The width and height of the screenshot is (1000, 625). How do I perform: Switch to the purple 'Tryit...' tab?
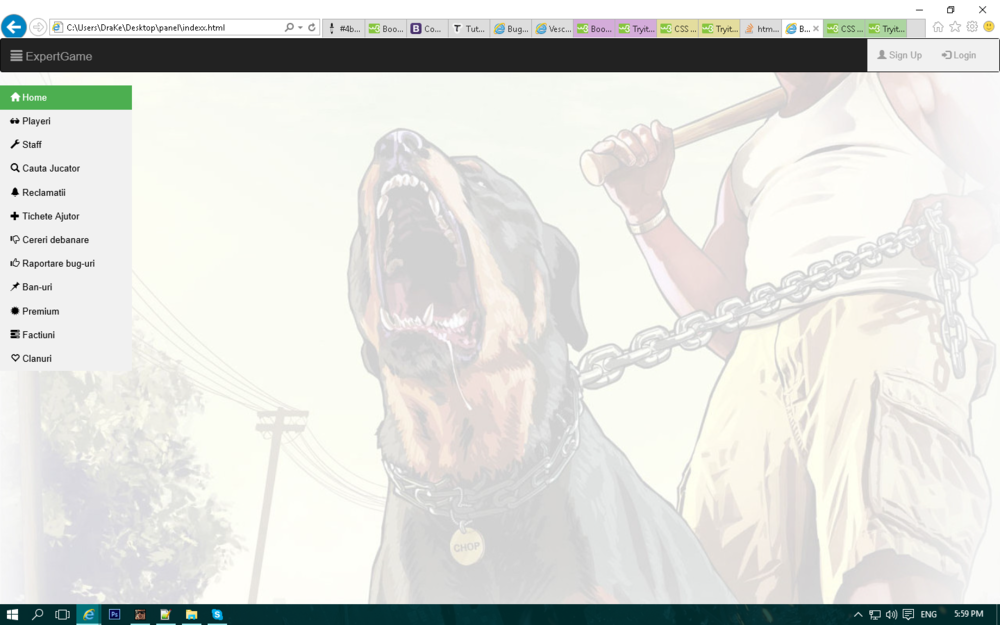pos(636,28)
